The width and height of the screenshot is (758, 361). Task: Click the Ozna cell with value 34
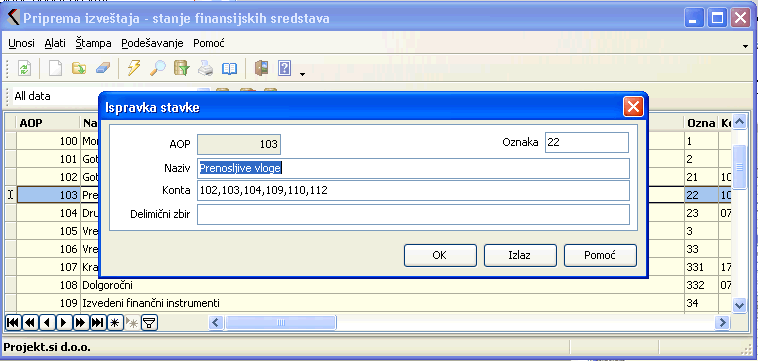pyautogui.click(x=700, y=303)
